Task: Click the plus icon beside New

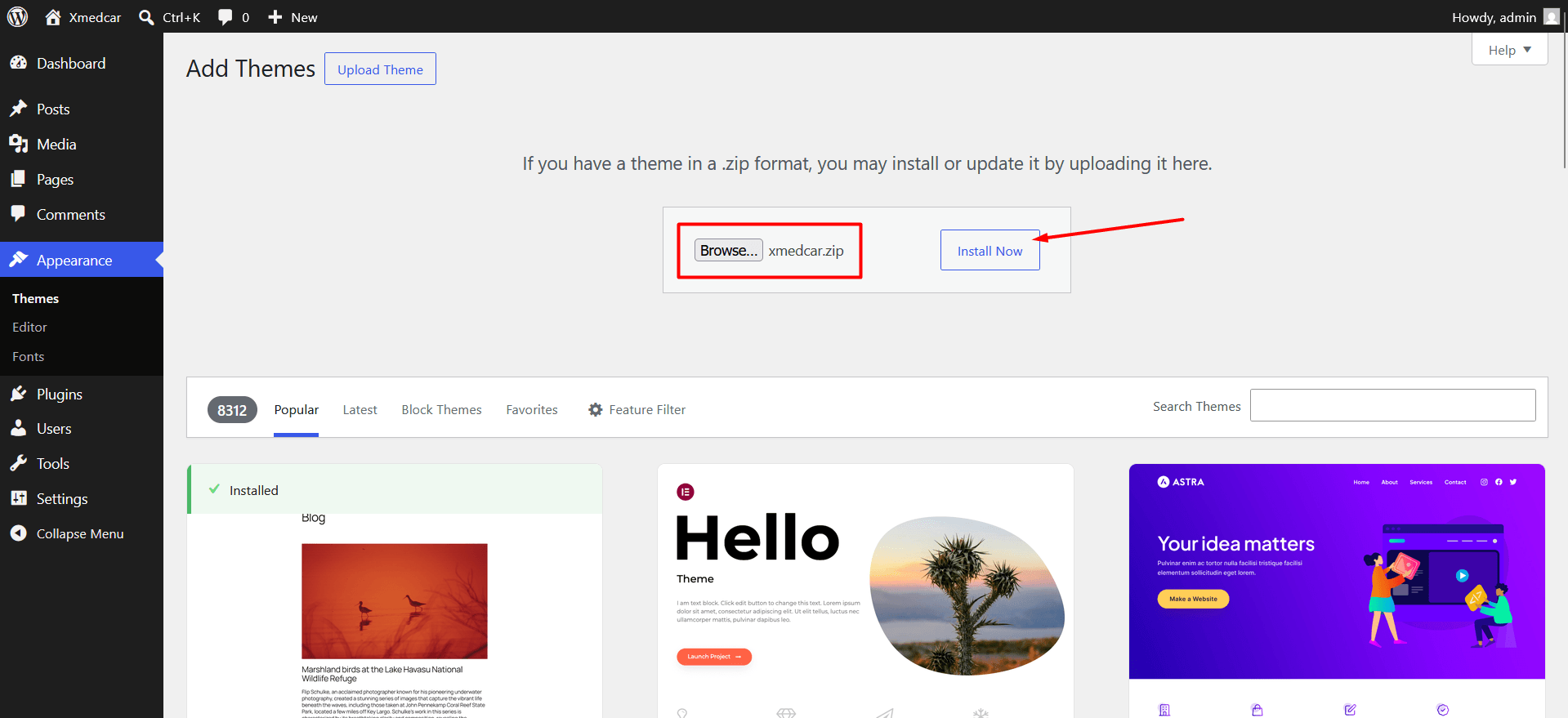Action: tap(275, 17)
